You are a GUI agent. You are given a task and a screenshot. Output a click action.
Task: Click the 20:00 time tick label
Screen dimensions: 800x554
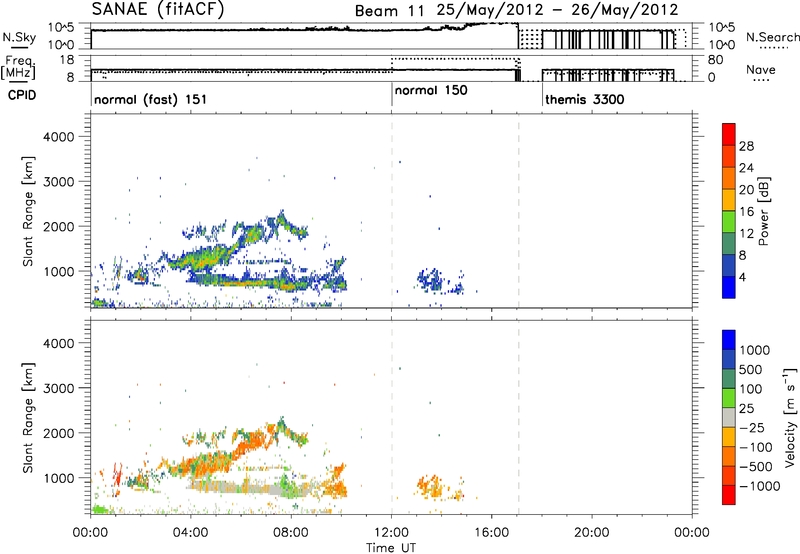tap(592, 533)
